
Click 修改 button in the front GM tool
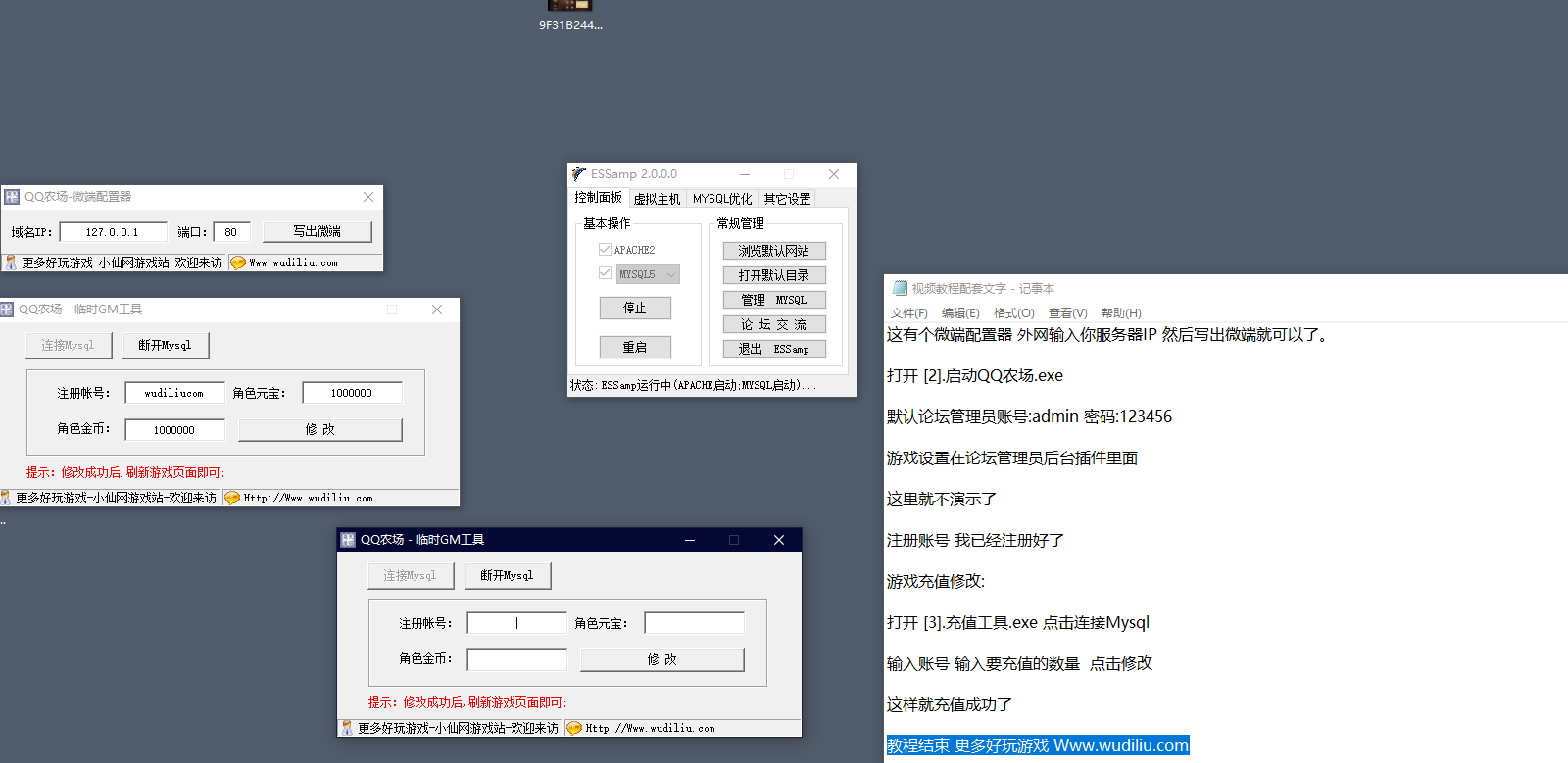click(662, 660)
